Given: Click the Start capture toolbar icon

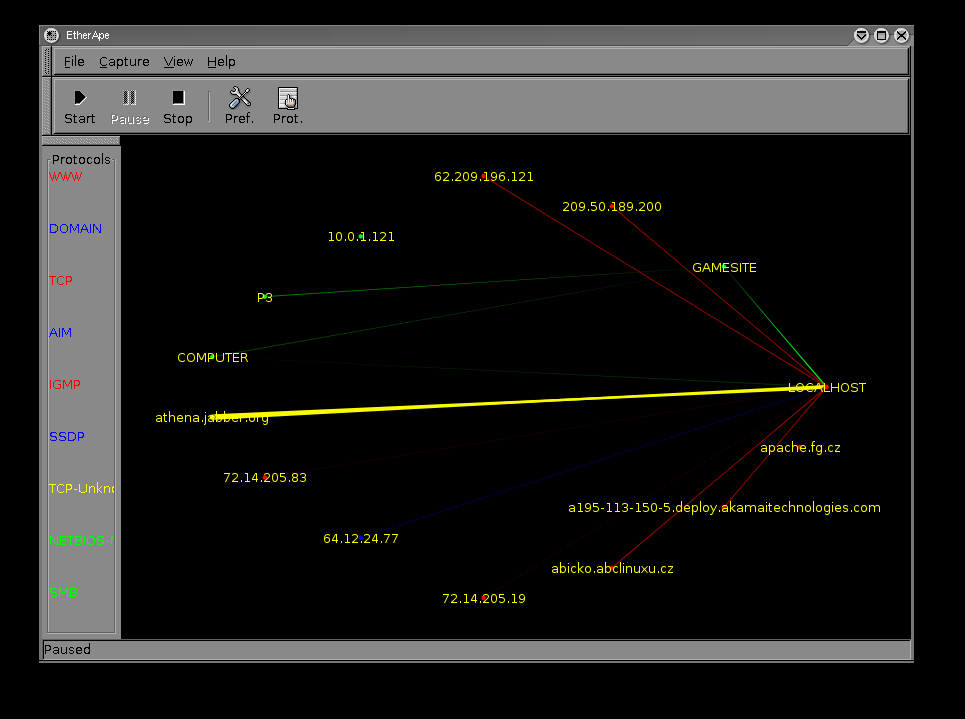Looking at the screenshot, I should coord(80,98).
